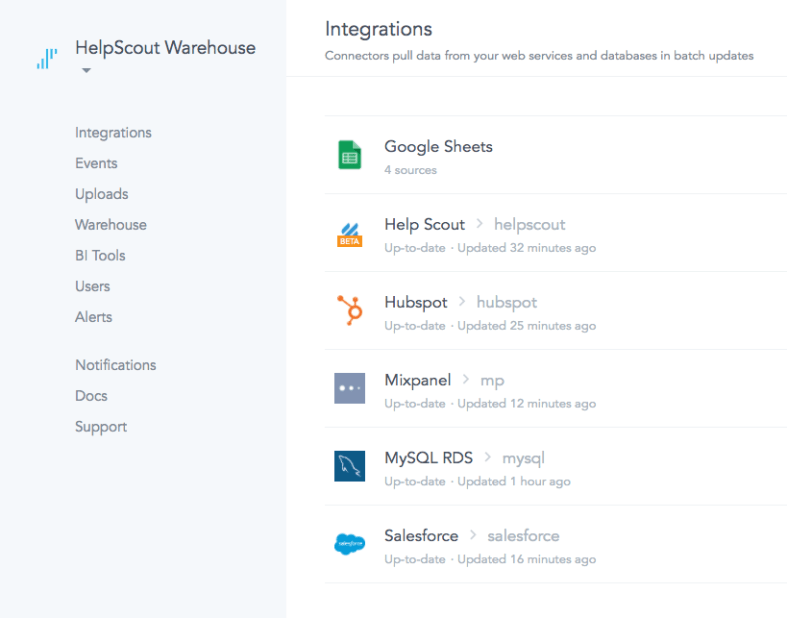Click the HelpScout Warehouse title
This screenshot has width=787, height=618.
coord(166,48)
